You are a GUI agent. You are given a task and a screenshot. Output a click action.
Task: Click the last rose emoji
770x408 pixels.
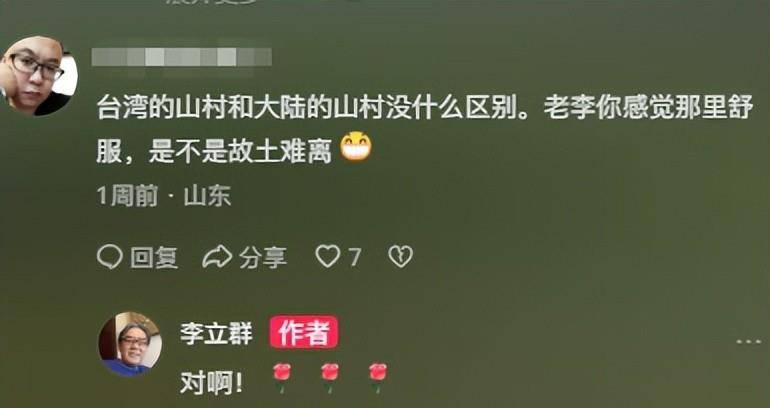coord(378,378)
